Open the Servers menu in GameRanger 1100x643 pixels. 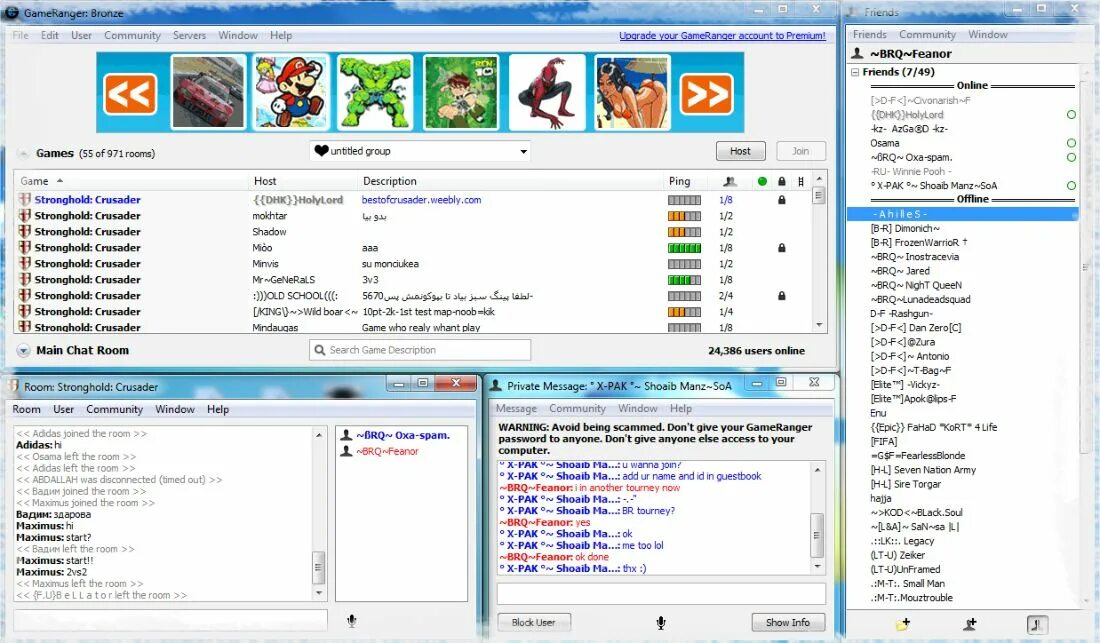pyautogui.click(x=189, y=35)
